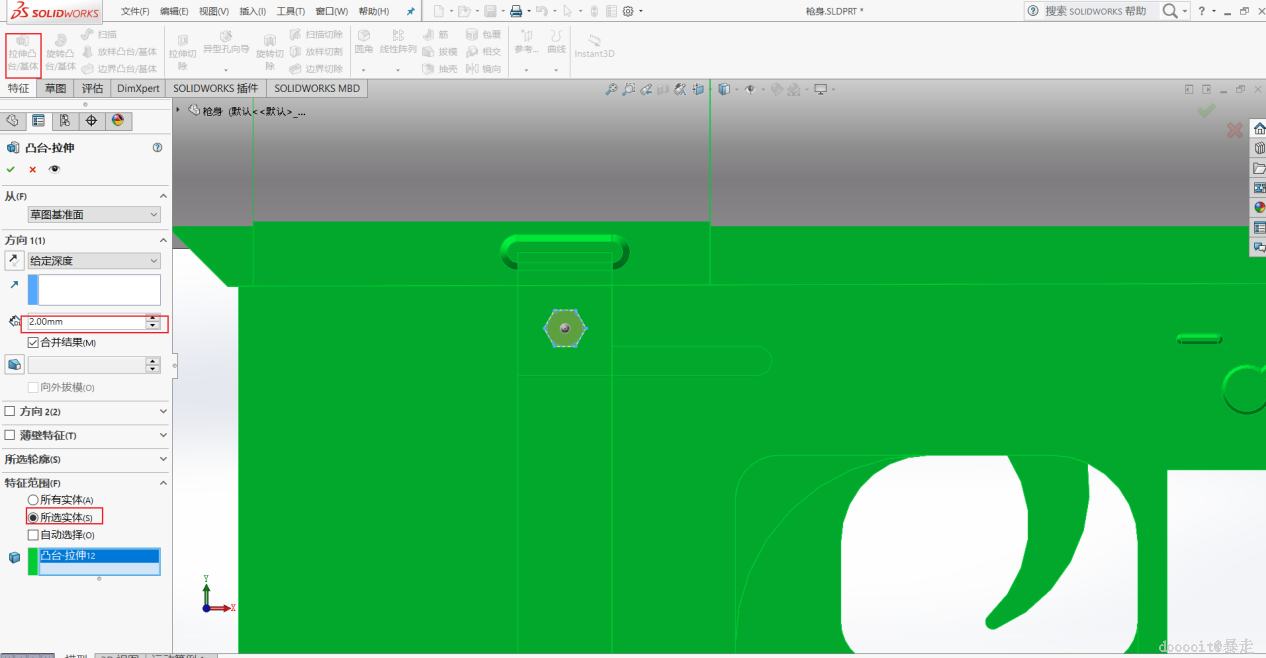The height and width of the screenshot is (658, 1266).
Task: Click the print icon in top toolbar
Action: tap(515, 11)
